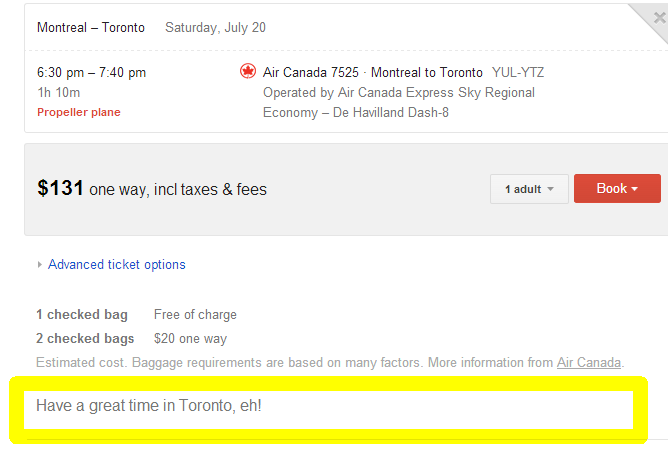
Task: Follow the Air Canada baggage information link
Action: pyautogui.click(x=589, y=363)
